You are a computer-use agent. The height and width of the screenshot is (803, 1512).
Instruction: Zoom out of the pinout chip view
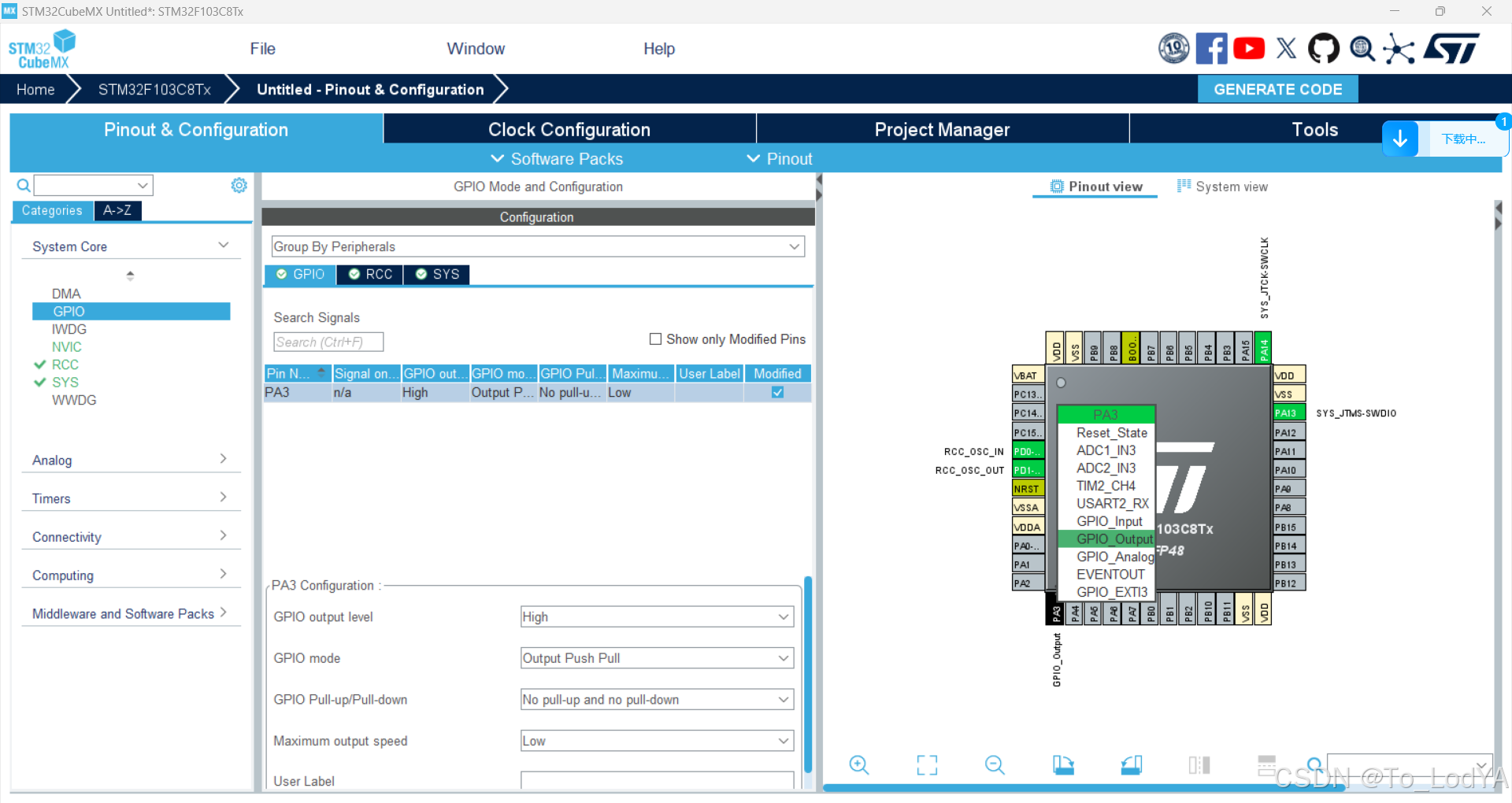click(995, 764)
